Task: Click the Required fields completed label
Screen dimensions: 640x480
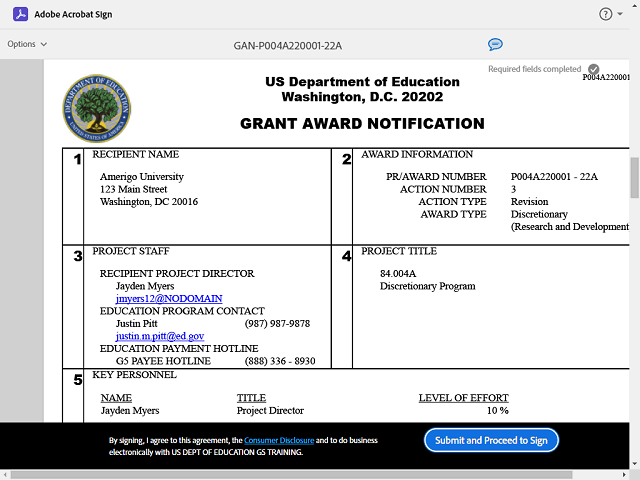Action: (x=534, y=69)
